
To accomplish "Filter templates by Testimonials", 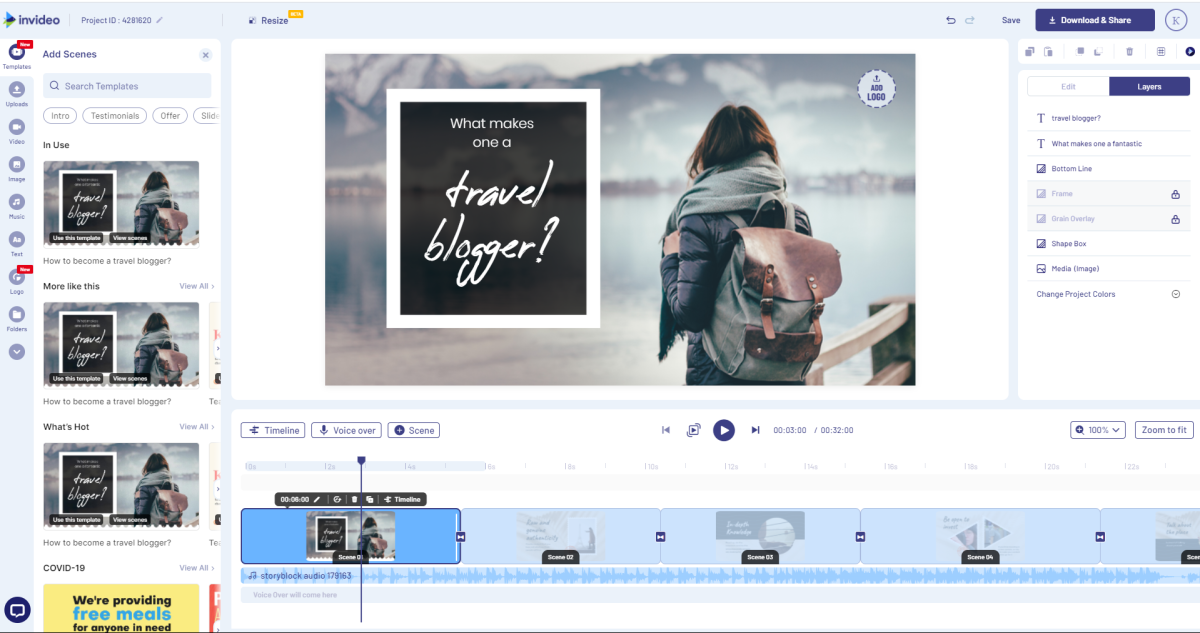I will [x=115, y=116].
